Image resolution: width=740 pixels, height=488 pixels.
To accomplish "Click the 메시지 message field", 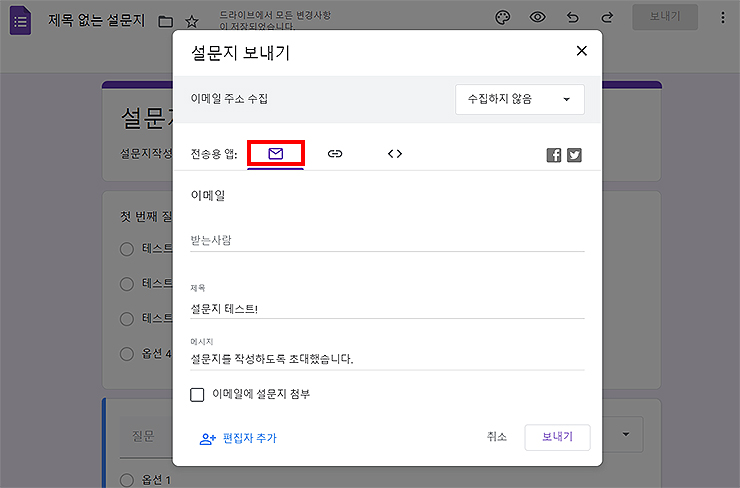I will [387, 359].
